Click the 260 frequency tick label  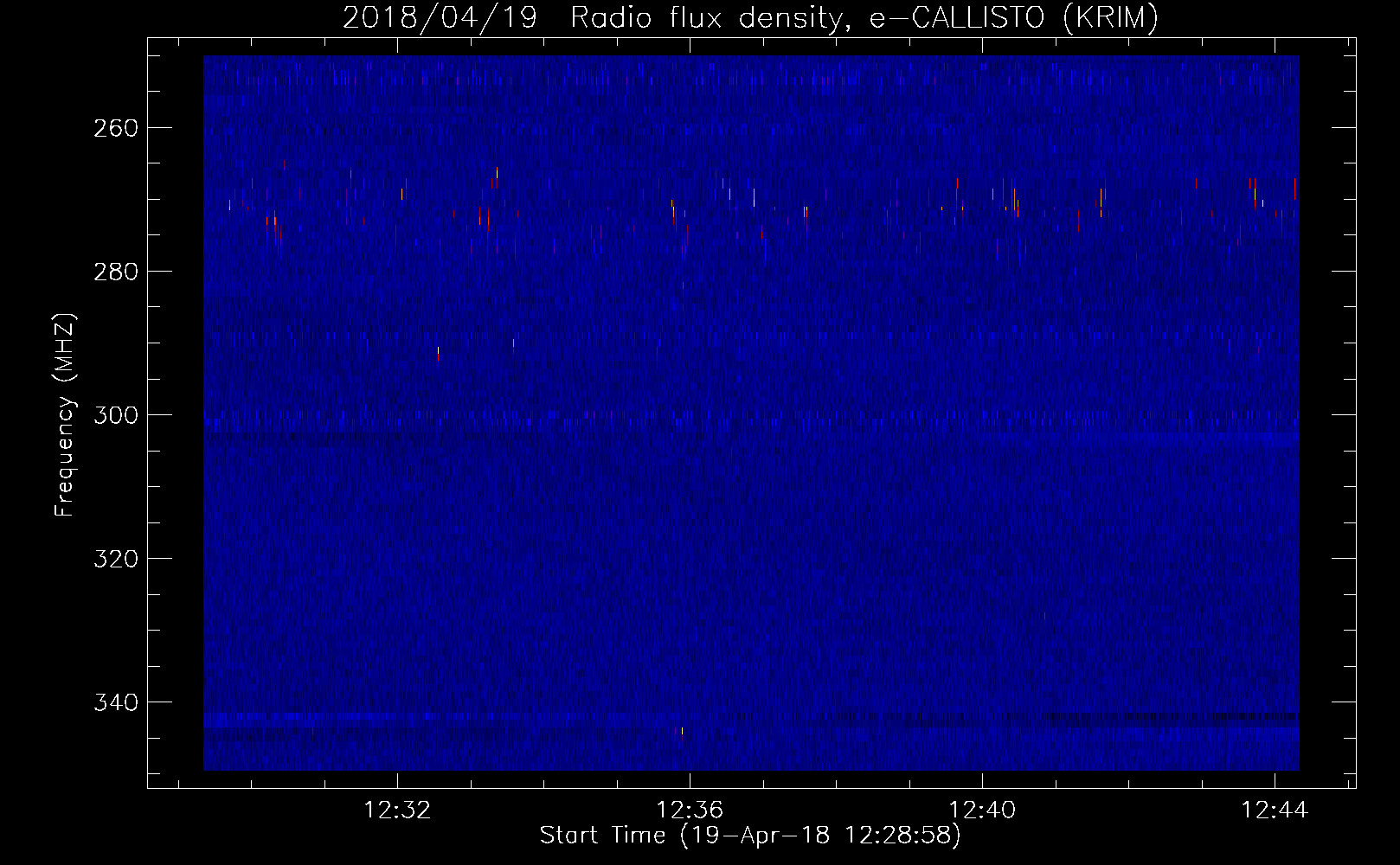(115, 128)
